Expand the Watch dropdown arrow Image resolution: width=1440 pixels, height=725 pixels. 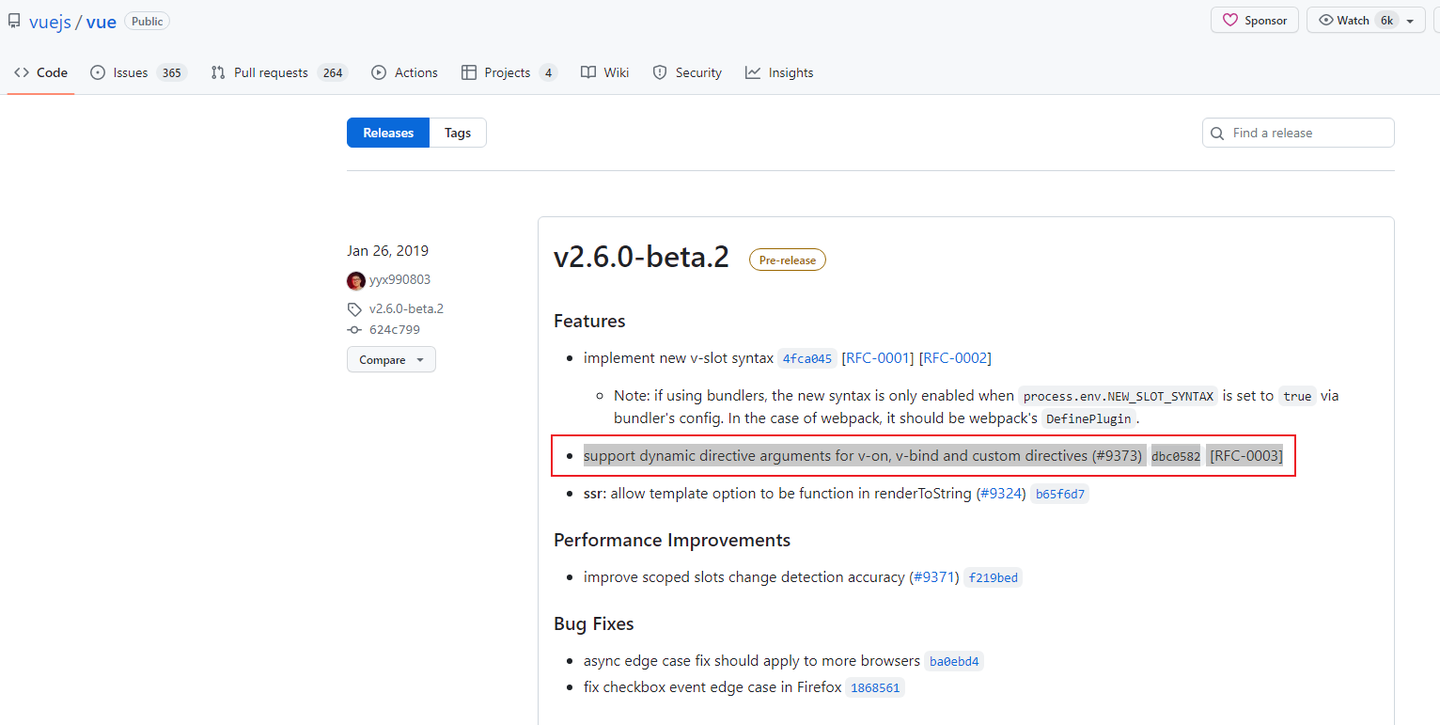1410,21
